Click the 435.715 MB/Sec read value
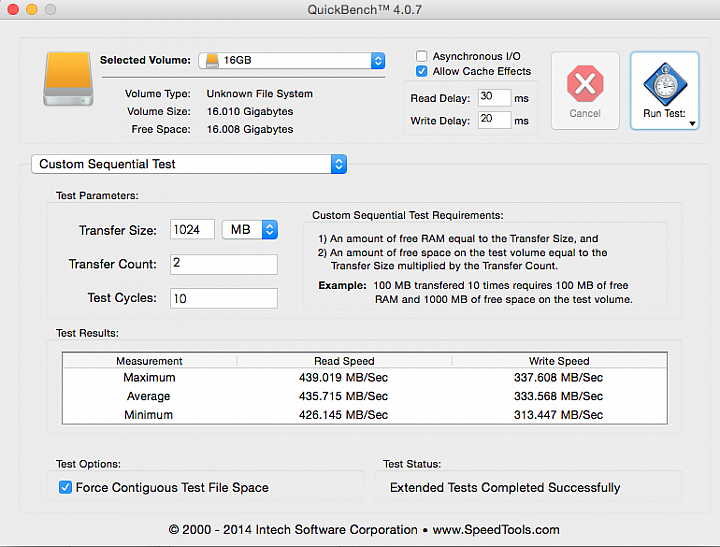This screenshot has width=720, height=547. click(343, 396)
